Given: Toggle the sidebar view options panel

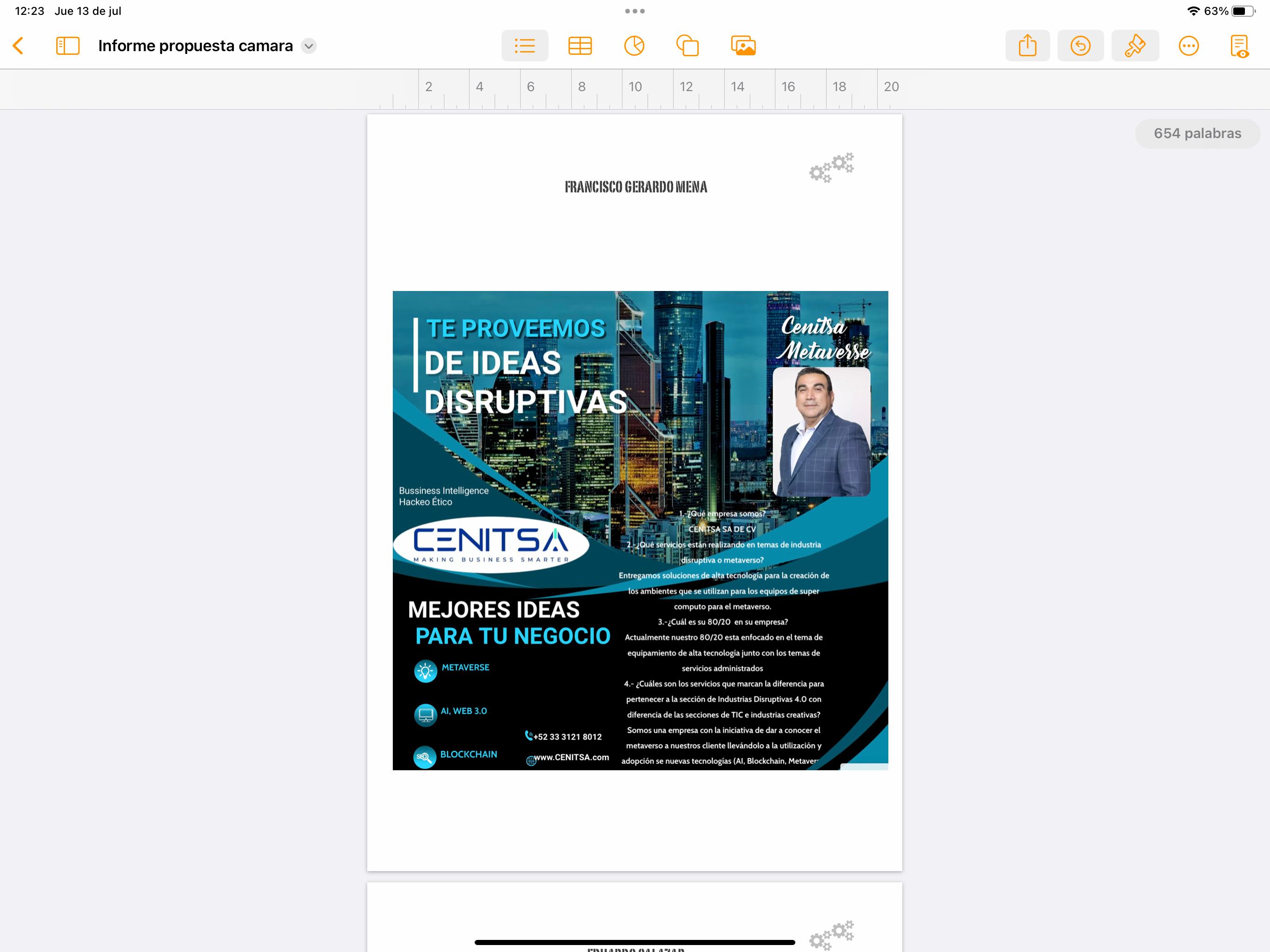Looking at the screenshot, I should (68, 46).
